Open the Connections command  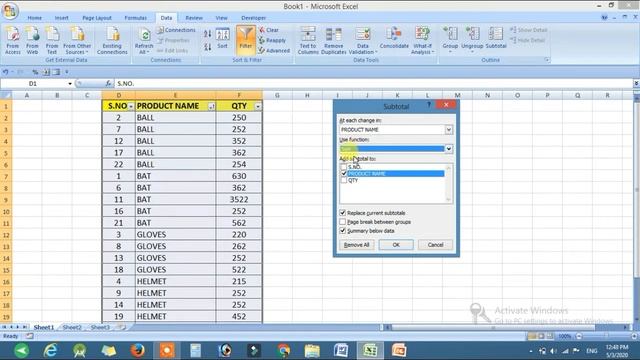pos(176,30)
